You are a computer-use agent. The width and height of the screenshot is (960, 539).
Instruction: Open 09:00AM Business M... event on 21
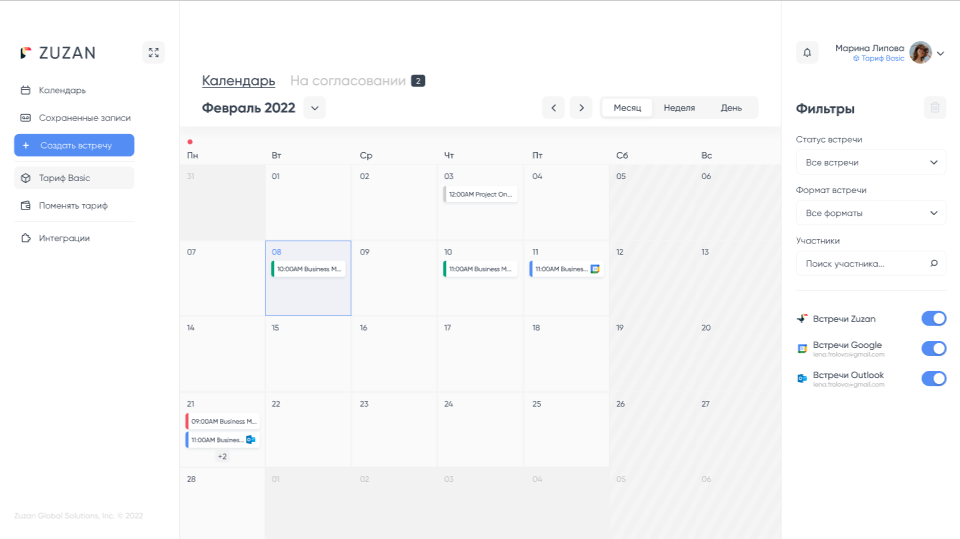[223, 421]
